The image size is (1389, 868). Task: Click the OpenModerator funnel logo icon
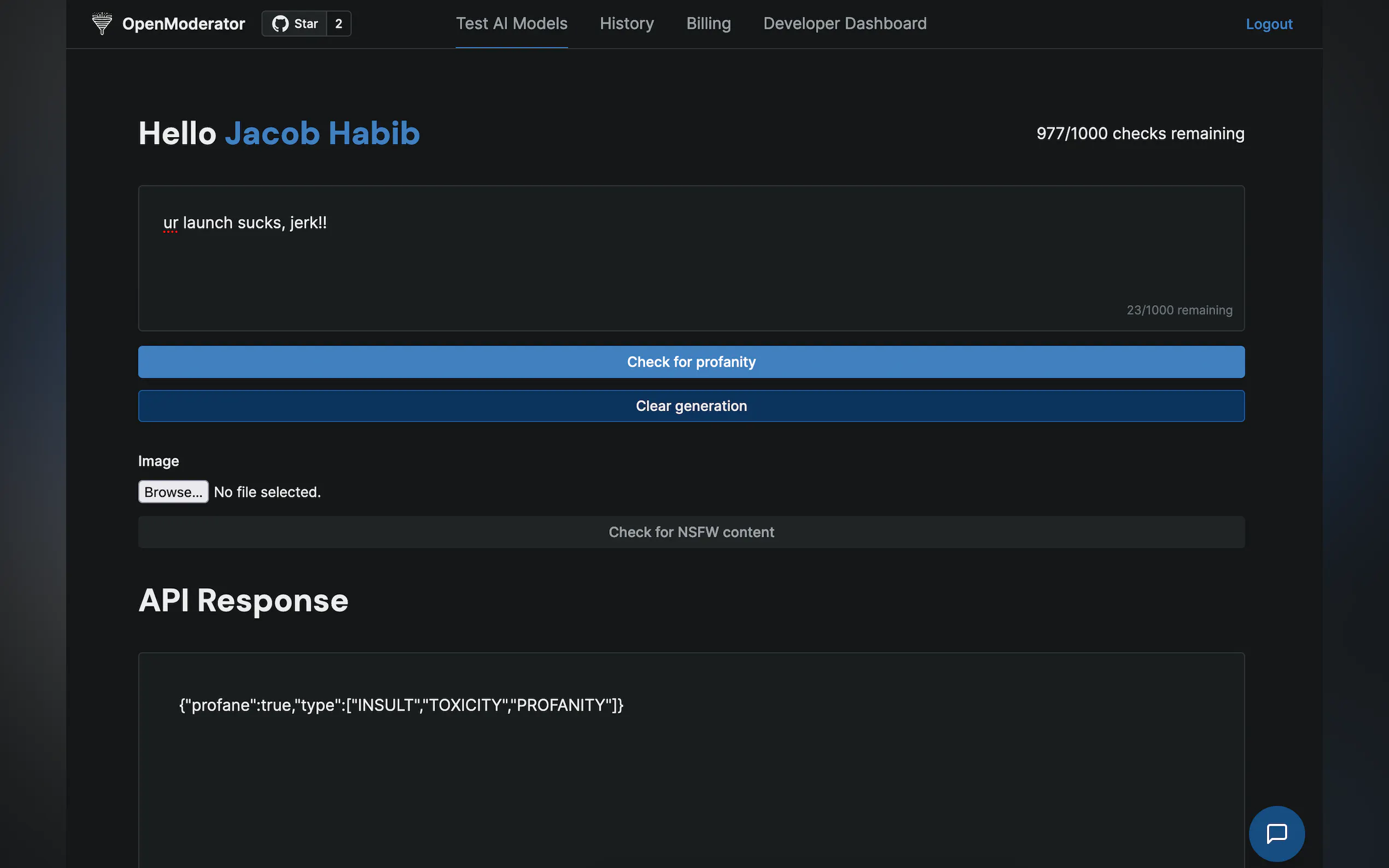(102, 24)
